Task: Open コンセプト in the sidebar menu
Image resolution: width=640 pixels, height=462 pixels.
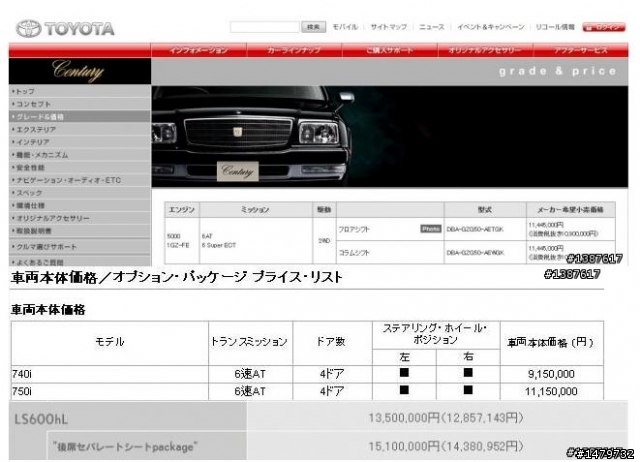Action: pos(80,104)
